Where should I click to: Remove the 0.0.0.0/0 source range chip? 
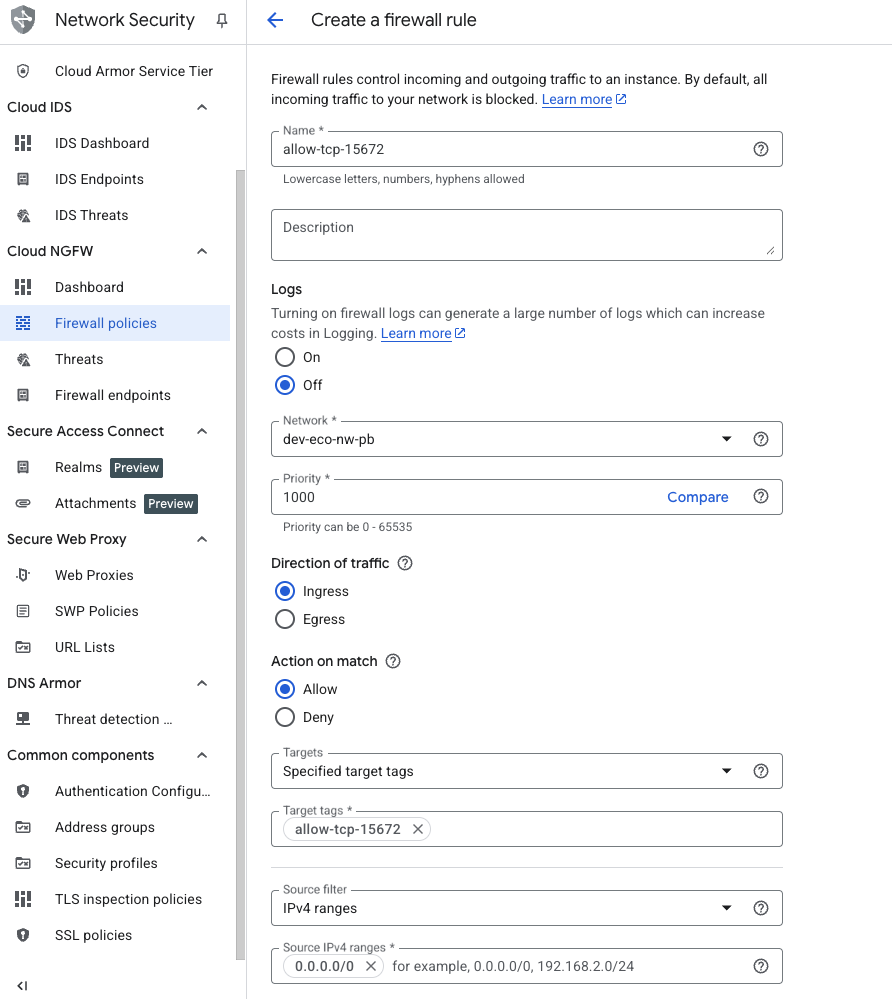click(x=370, y=966)
